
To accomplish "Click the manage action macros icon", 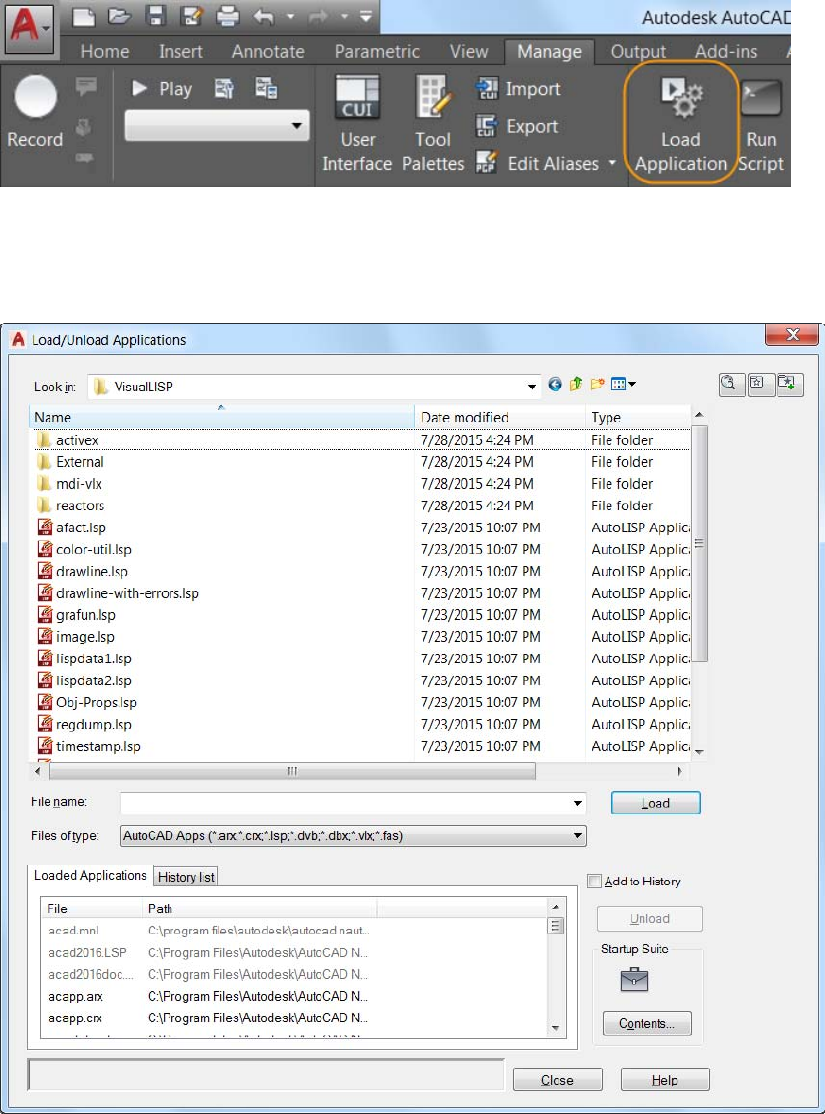I will coord(266,89).
